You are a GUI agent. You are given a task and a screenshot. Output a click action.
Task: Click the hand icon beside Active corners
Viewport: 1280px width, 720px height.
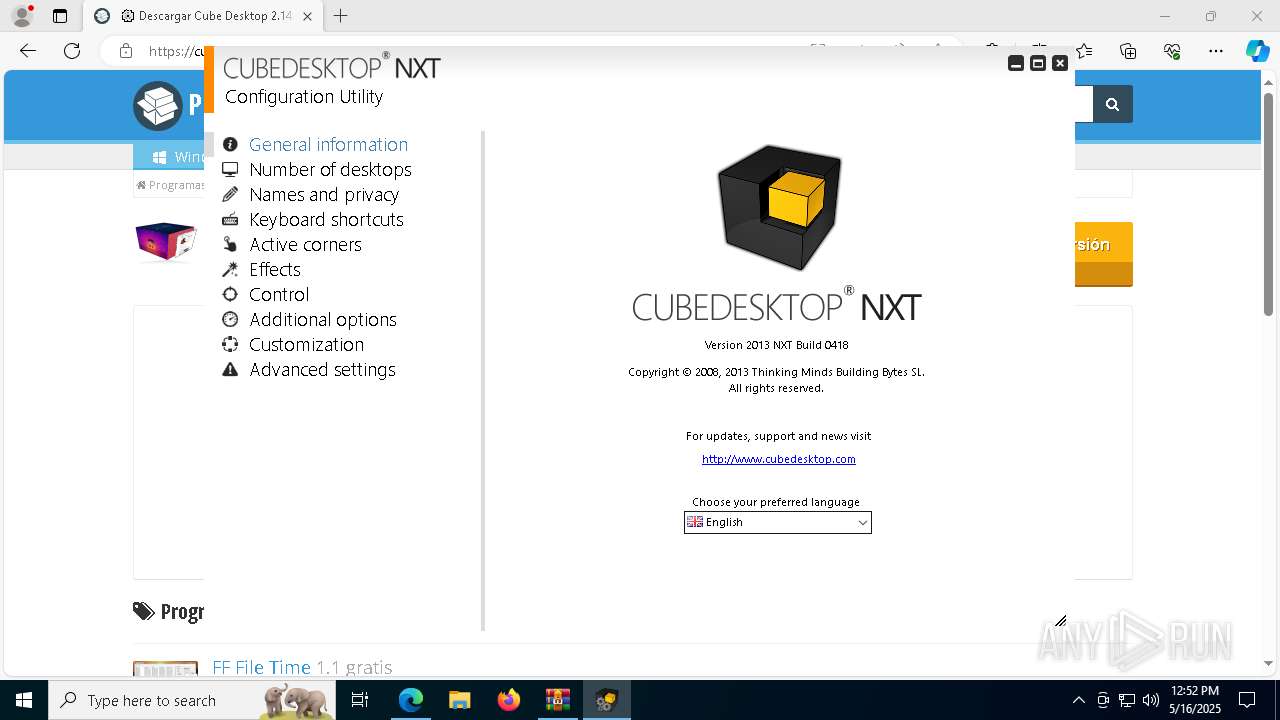230,244
